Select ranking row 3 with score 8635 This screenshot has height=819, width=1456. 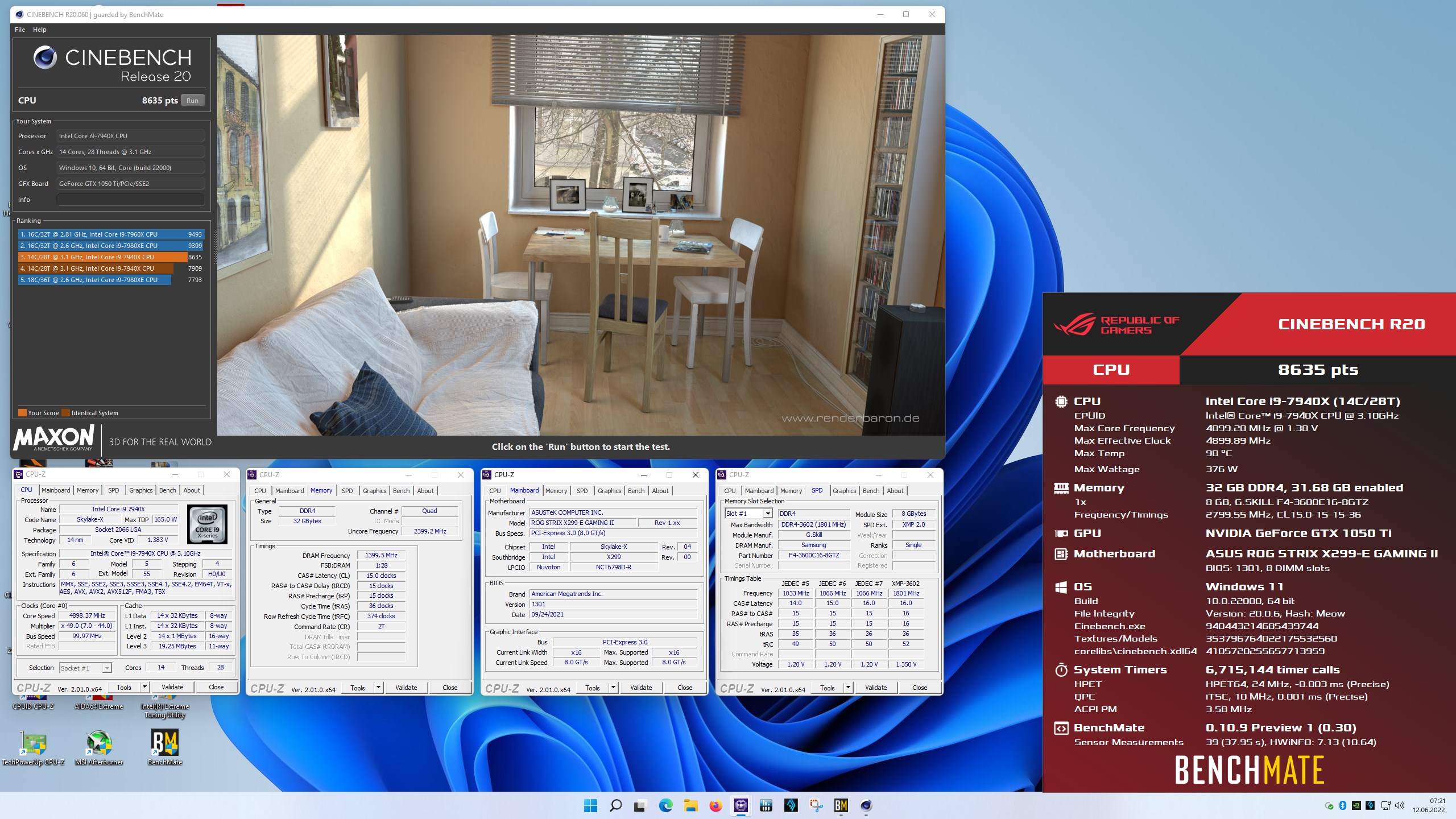pos(110,257)
